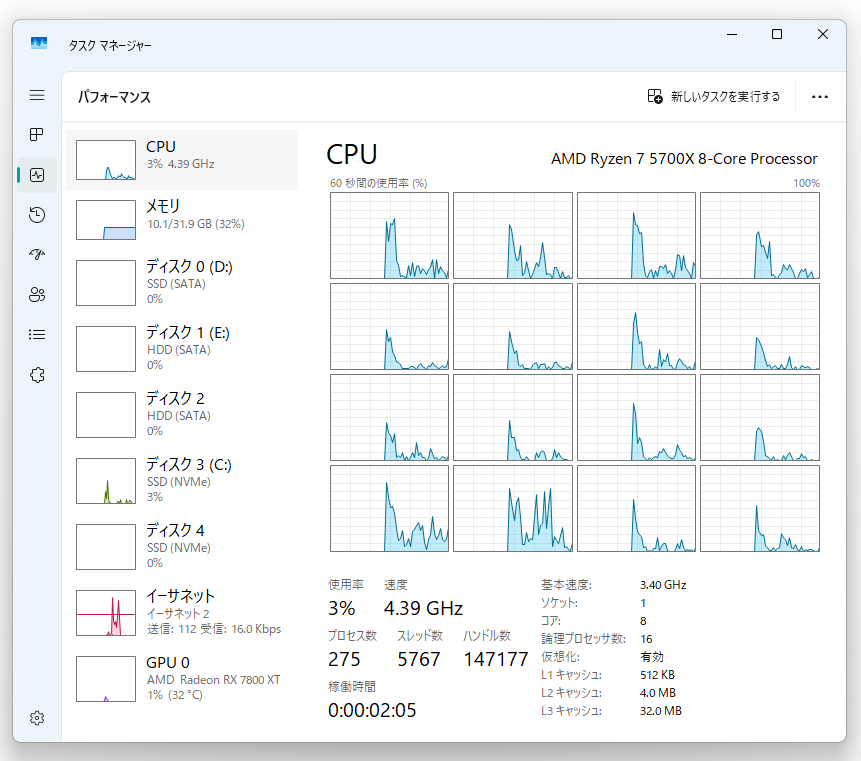Open the Details list page icon
The height and width of the screenshot is (761, 861).
click(37, 334)
